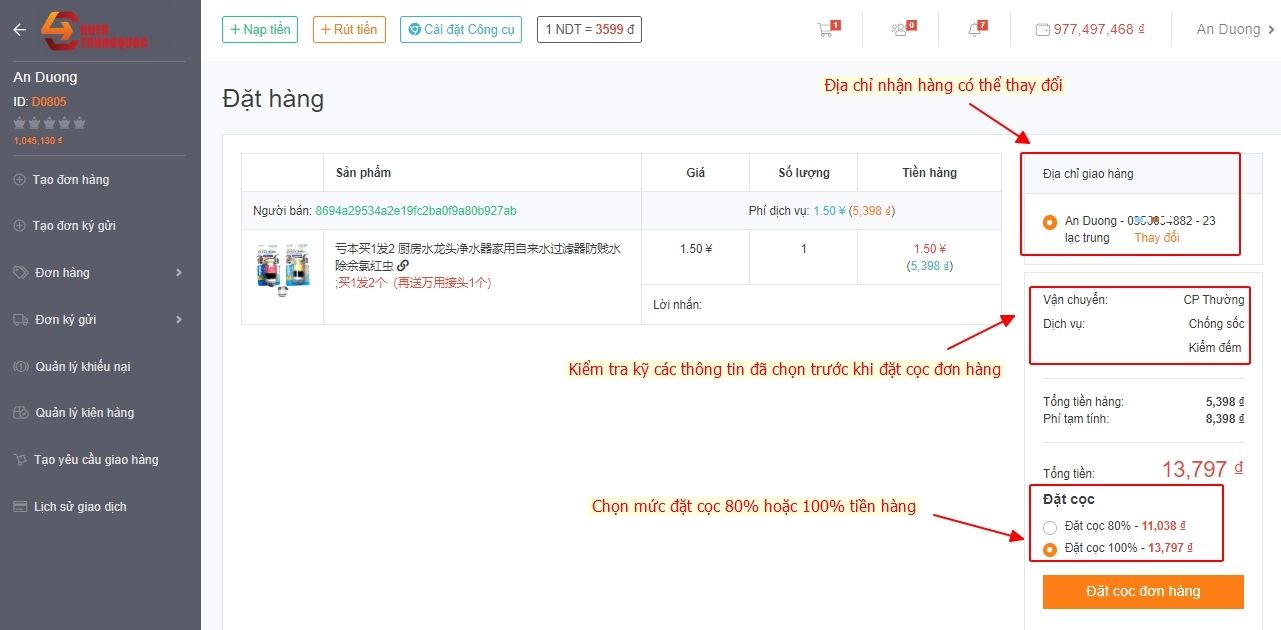Screen dimensions: 1281x630
Task: Click the Phí tạm tính 8,398 đ value
Action: (1225, 419)
